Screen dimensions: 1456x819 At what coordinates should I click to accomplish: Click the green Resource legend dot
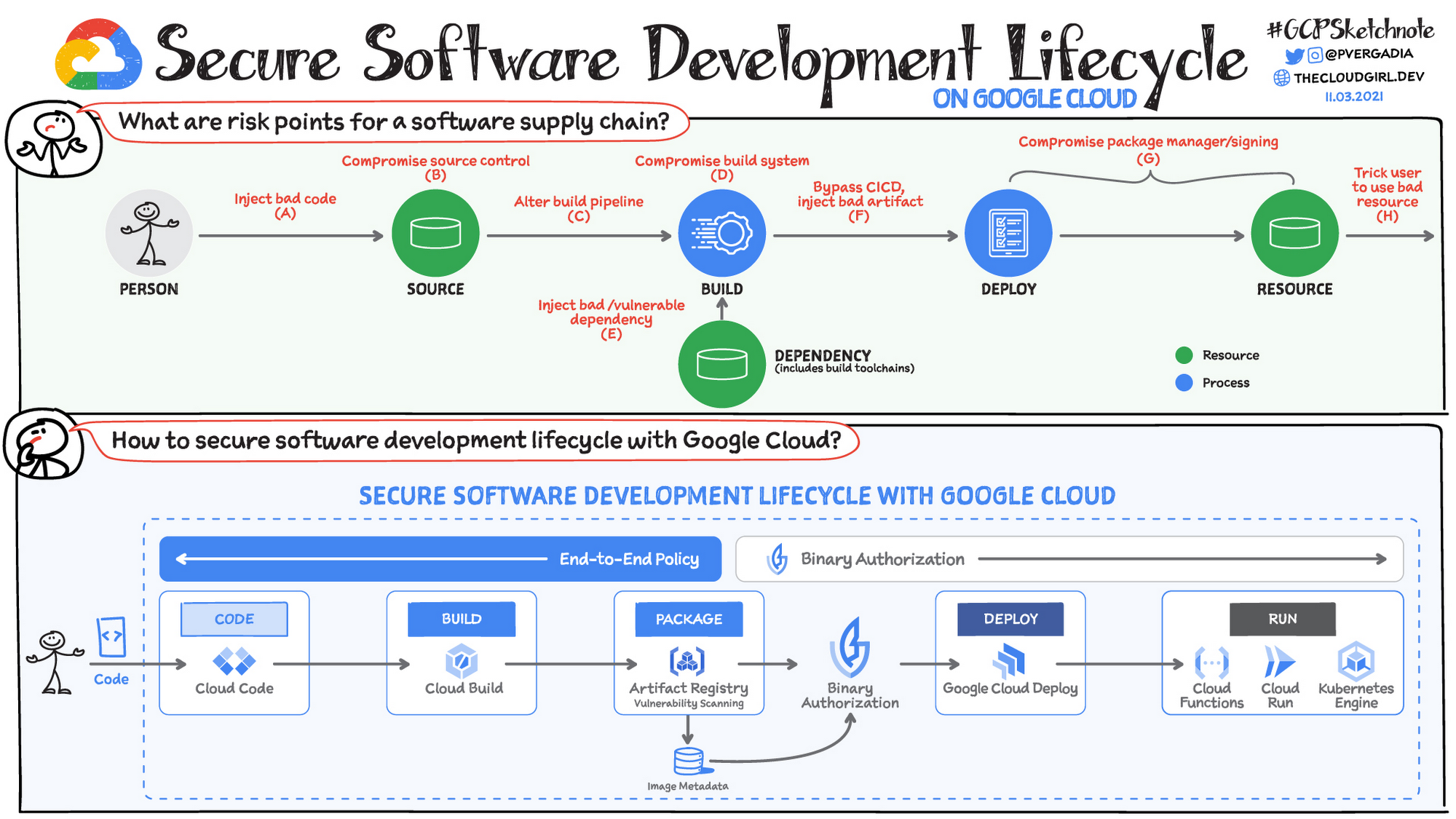[1184, 355]
